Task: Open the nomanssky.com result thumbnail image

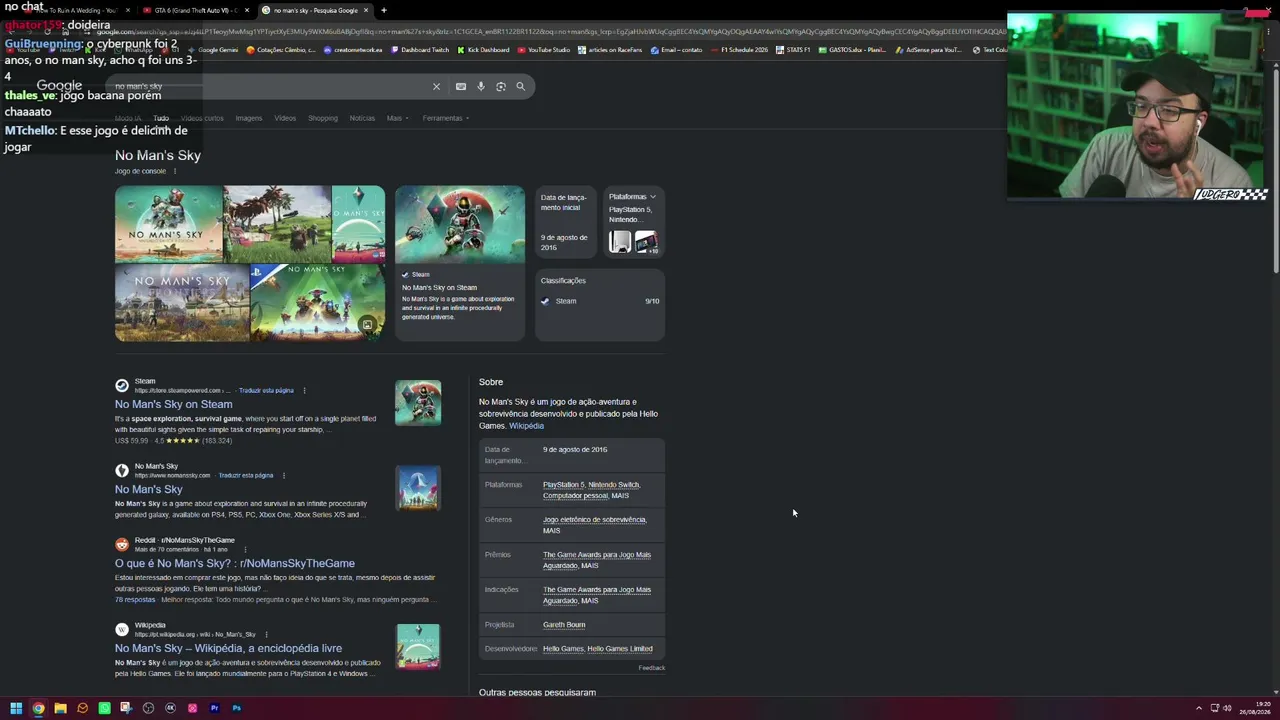Action: 418,487
